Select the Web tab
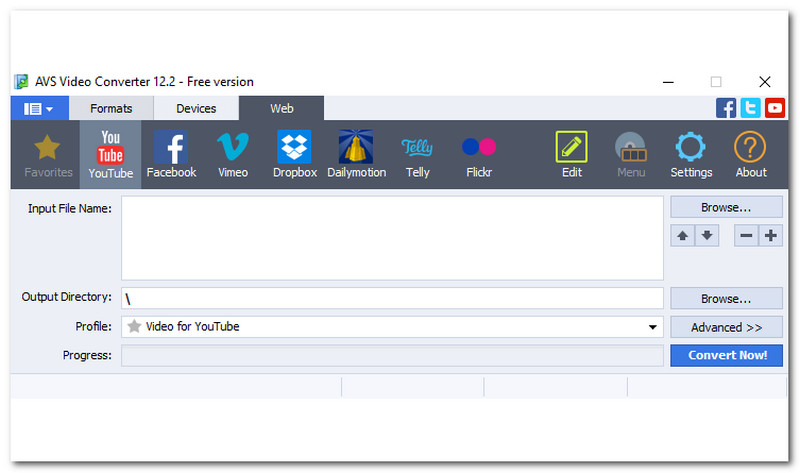 282,108
